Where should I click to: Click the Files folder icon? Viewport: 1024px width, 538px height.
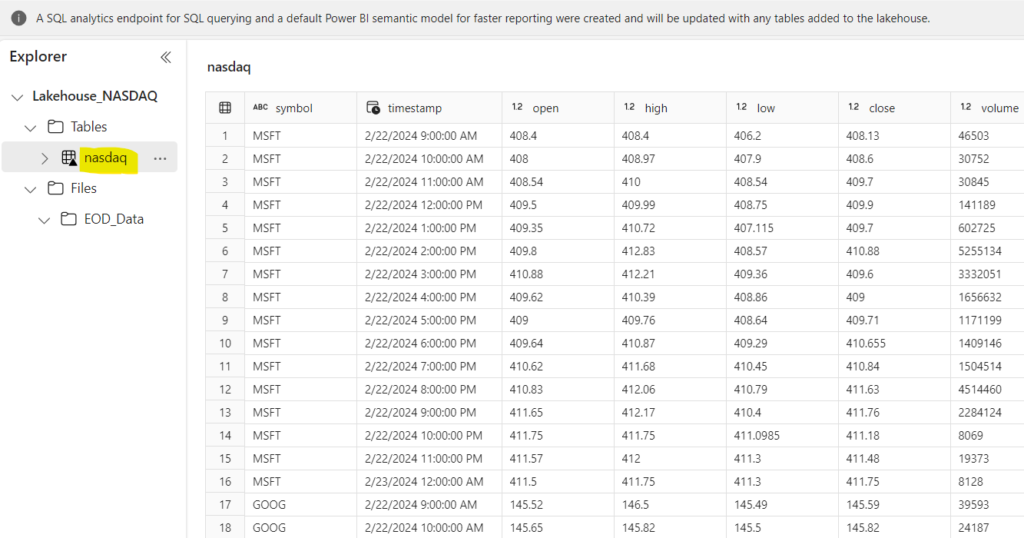click(x=56, y=189)
